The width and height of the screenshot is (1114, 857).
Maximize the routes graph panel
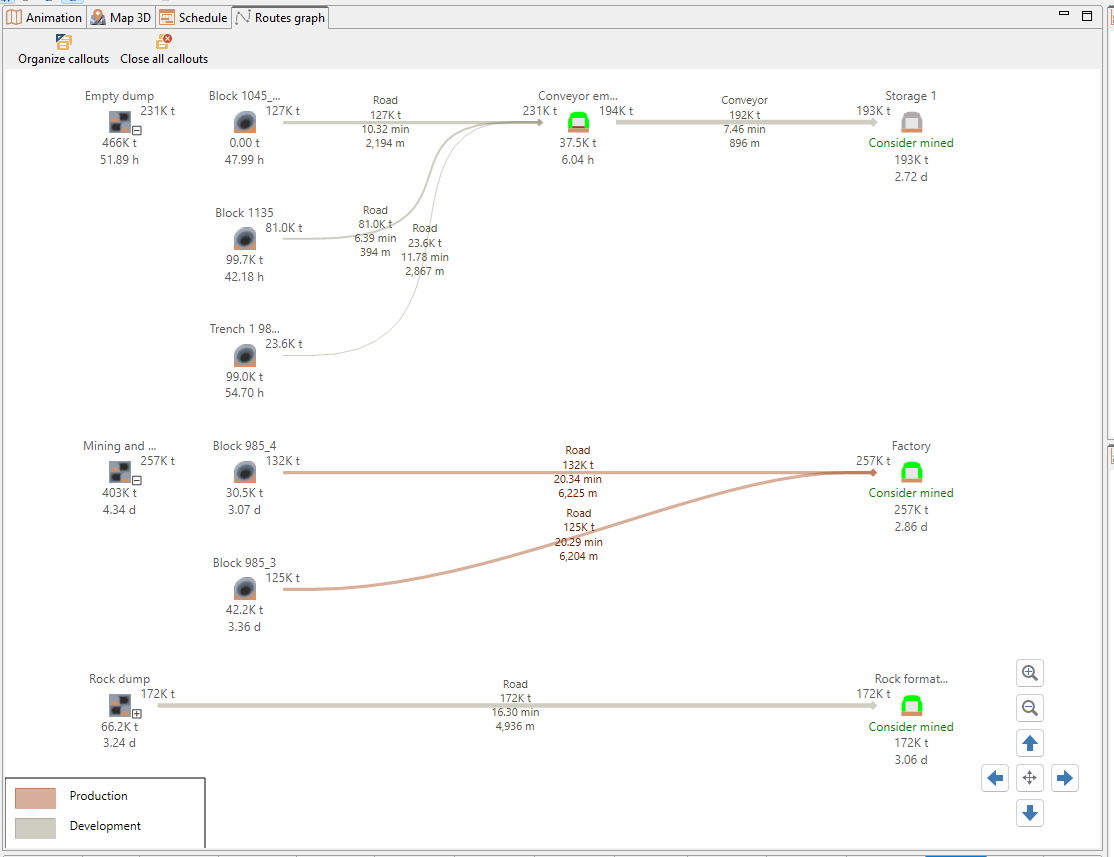(1087, 16)
